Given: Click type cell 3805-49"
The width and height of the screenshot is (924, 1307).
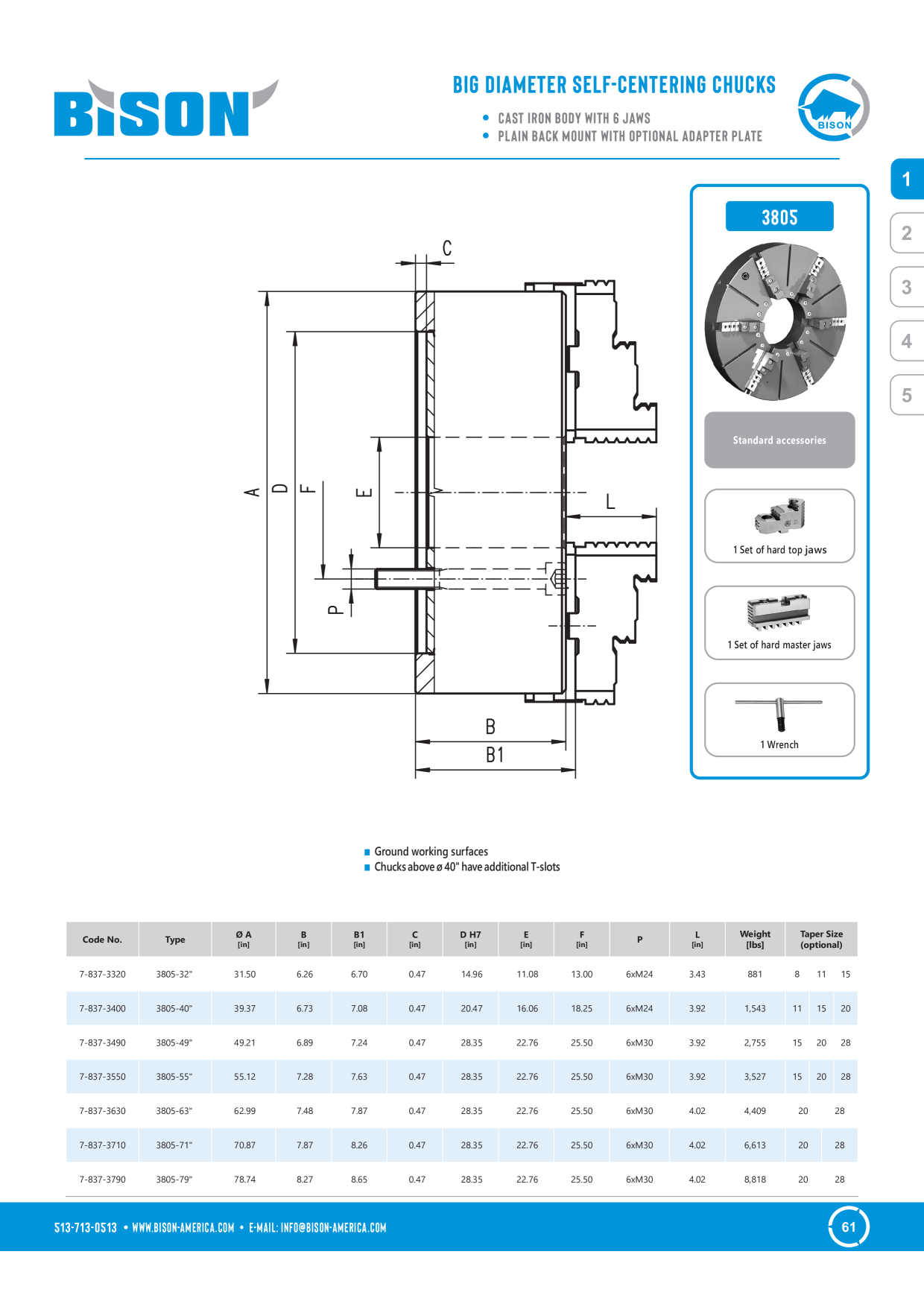Looking at the screenshot, I should click(174, 1043).
